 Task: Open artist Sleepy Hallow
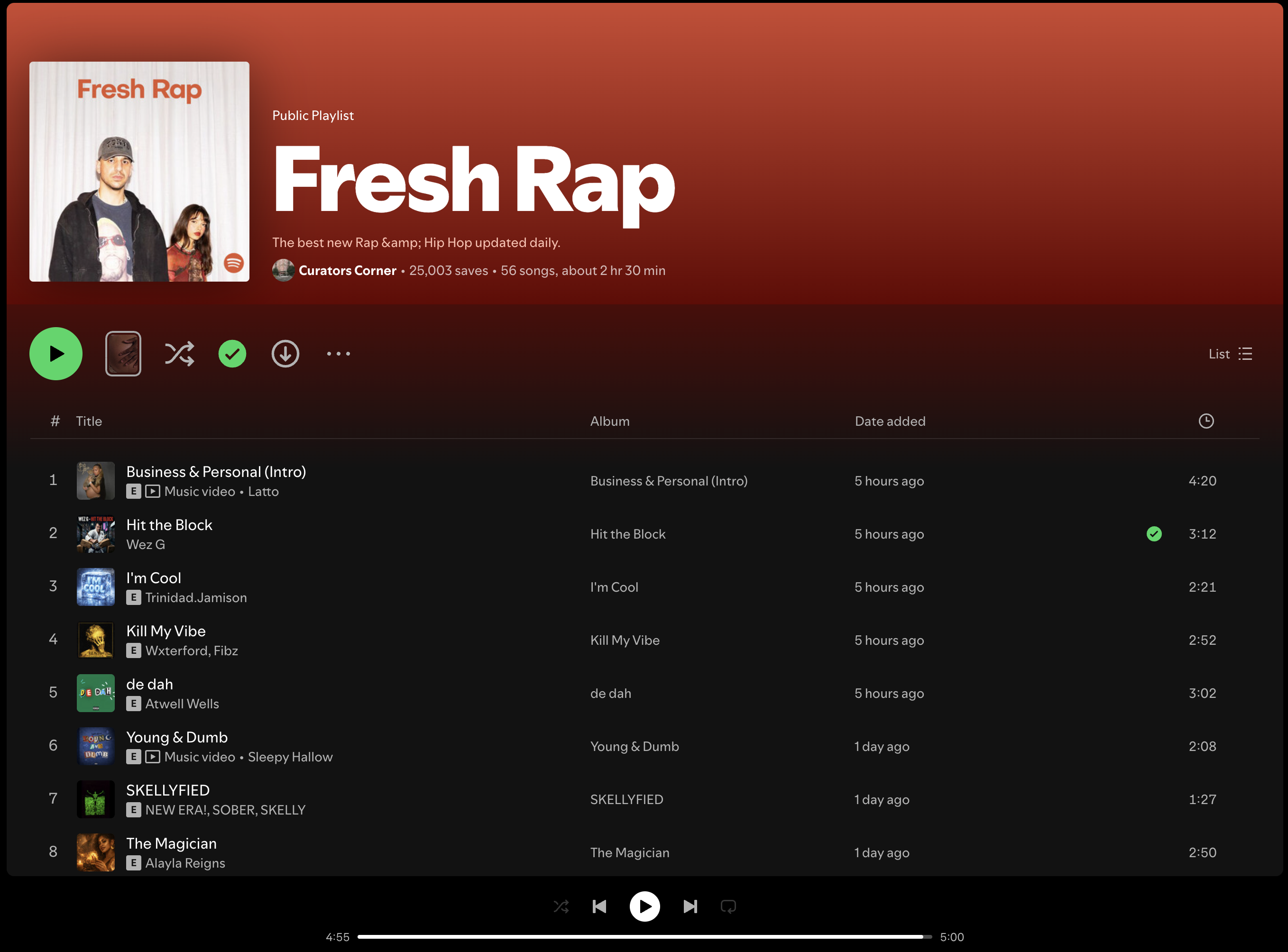(x=290, y=757)
